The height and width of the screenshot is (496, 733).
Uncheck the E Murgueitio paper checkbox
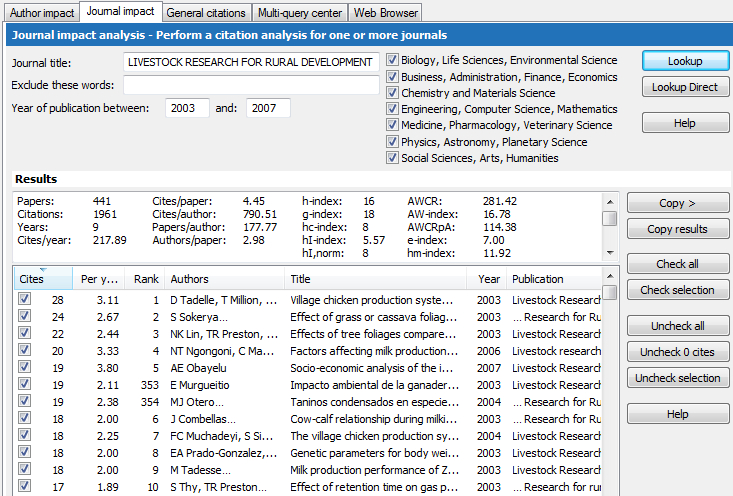pos(24,384)
